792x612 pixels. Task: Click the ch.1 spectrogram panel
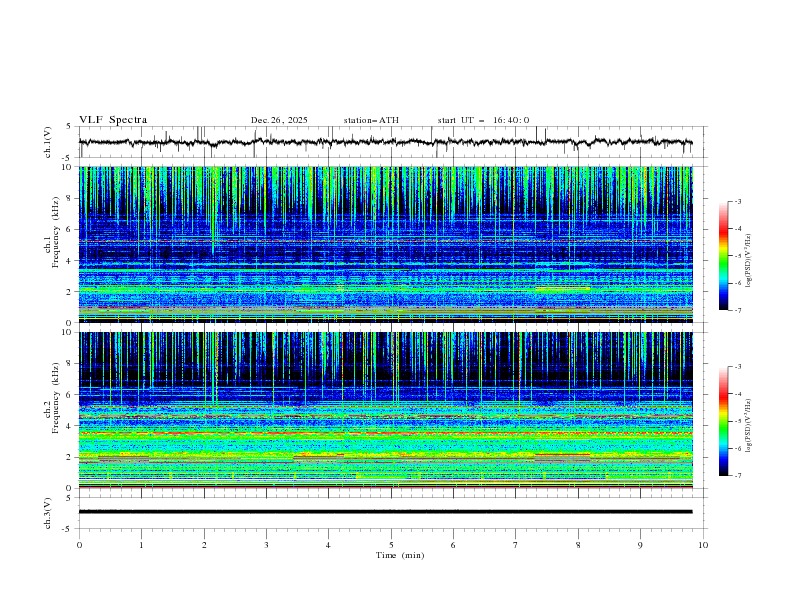386,244
